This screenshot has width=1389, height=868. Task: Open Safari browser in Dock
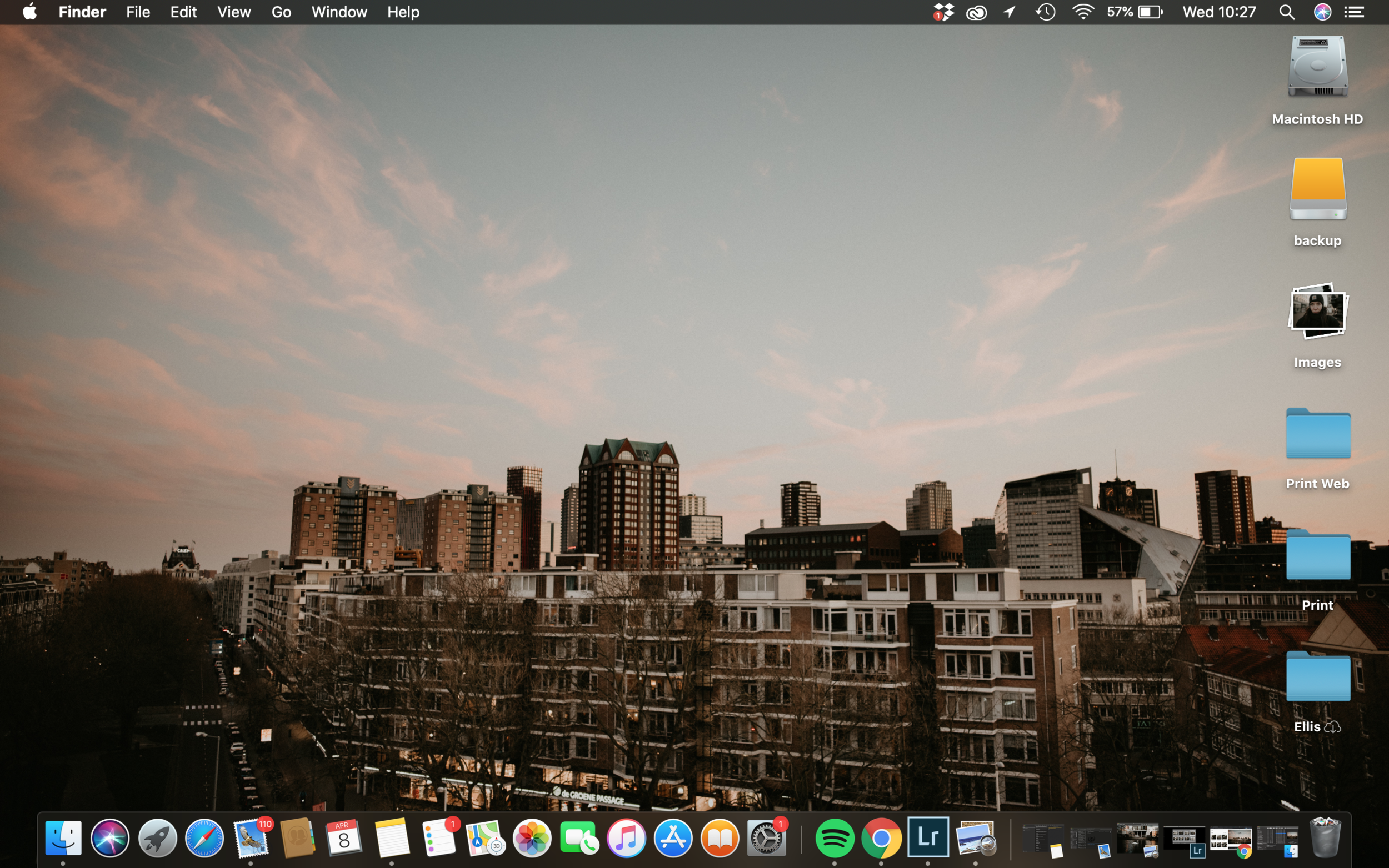[x=204, y=838]
